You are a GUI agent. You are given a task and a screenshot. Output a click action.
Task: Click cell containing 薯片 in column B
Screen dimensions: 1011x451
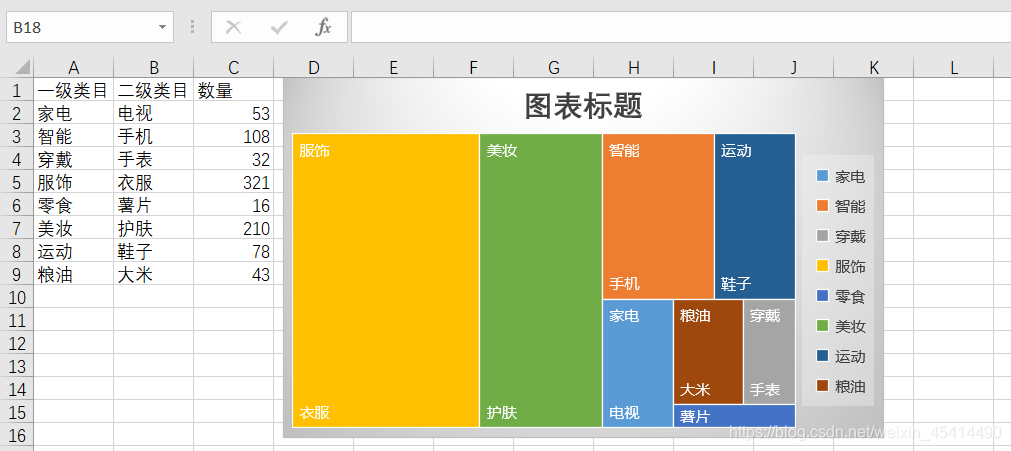click(153, 206)
